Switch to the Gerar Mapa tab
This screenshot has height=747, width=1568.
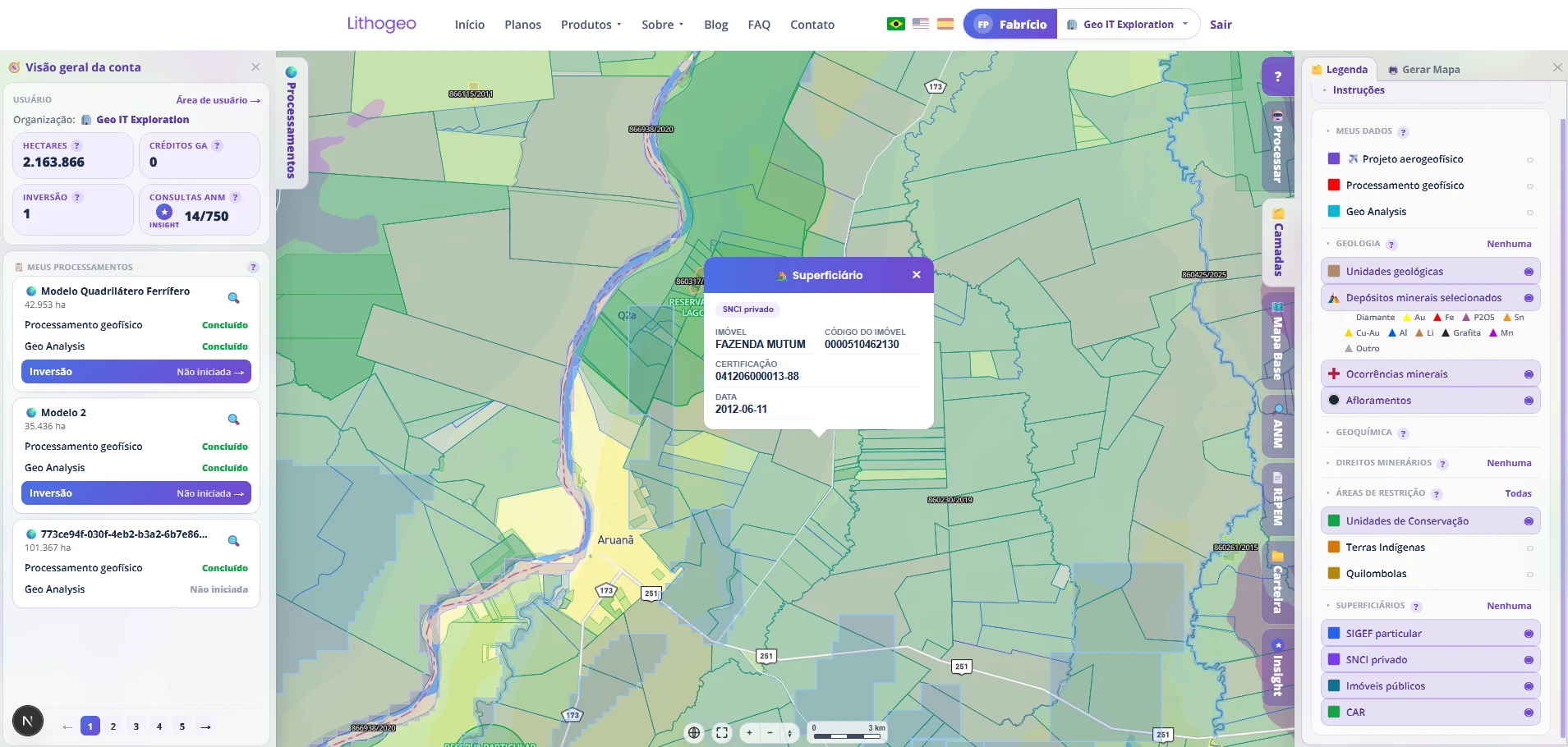tap(1424, 70)
